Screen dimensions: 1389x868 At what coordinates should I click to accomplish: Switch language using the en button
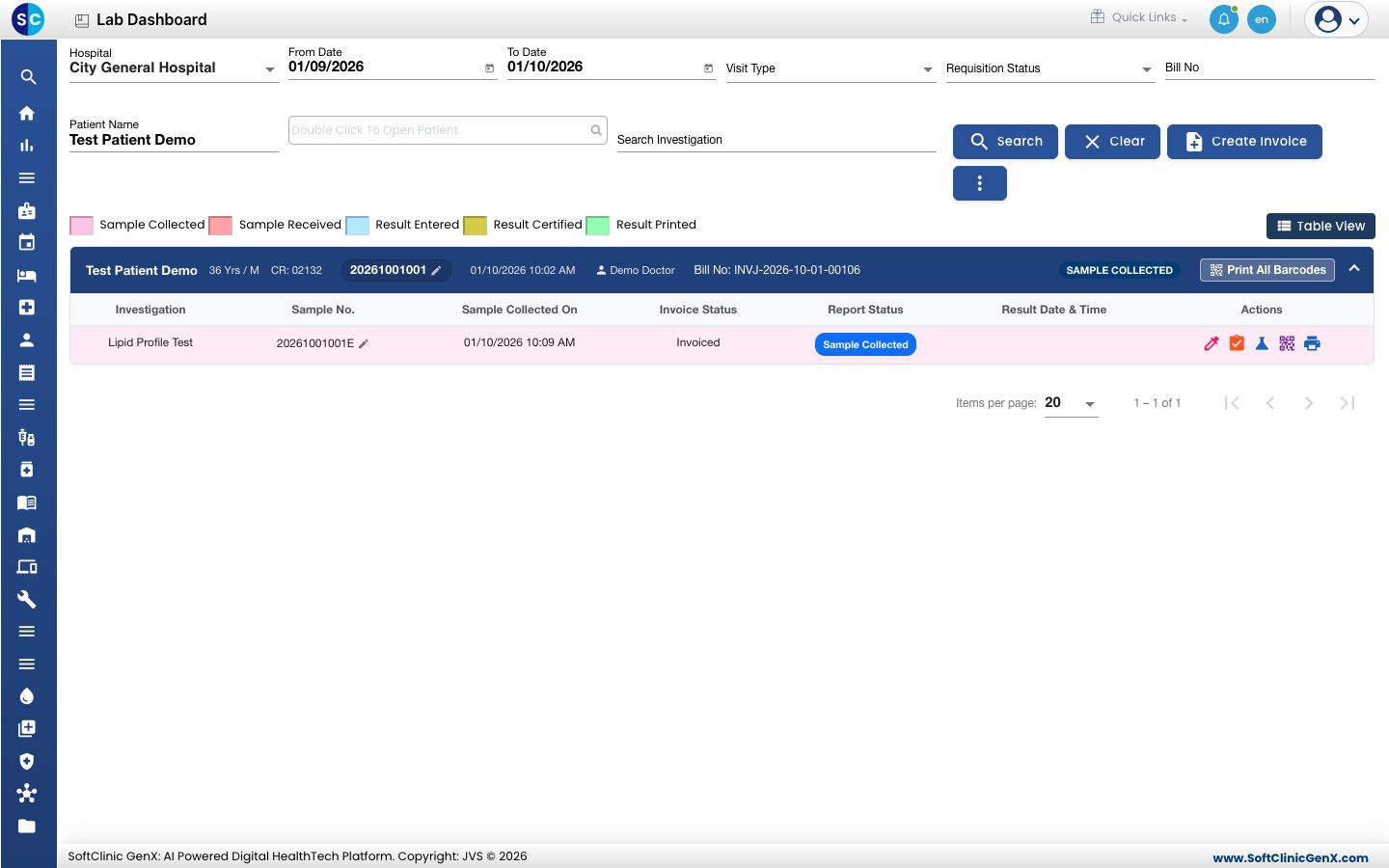point(1262,19)
